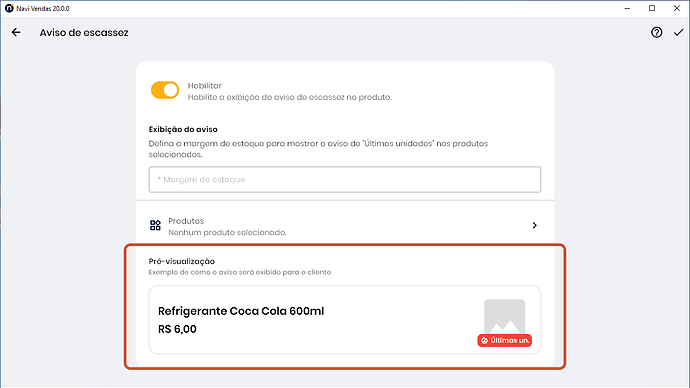Click 'Nenhum produto selecionado.' text
690x388 pixels.
(227, 232)
